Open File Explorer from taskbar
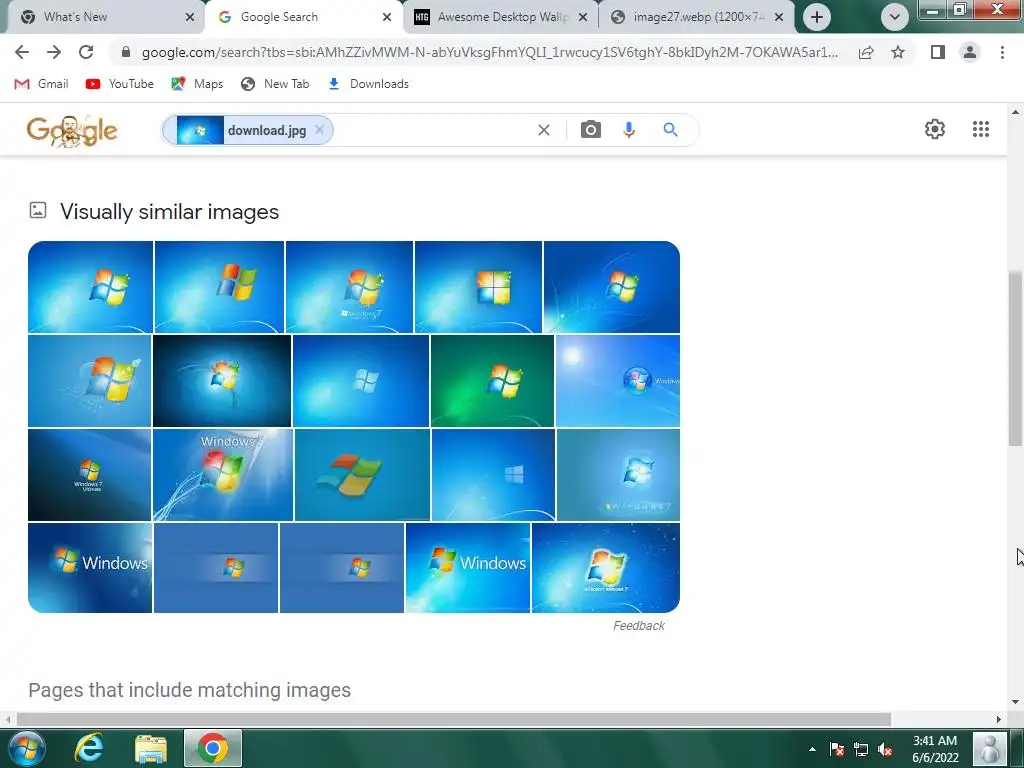 click(x=151, y=748)
